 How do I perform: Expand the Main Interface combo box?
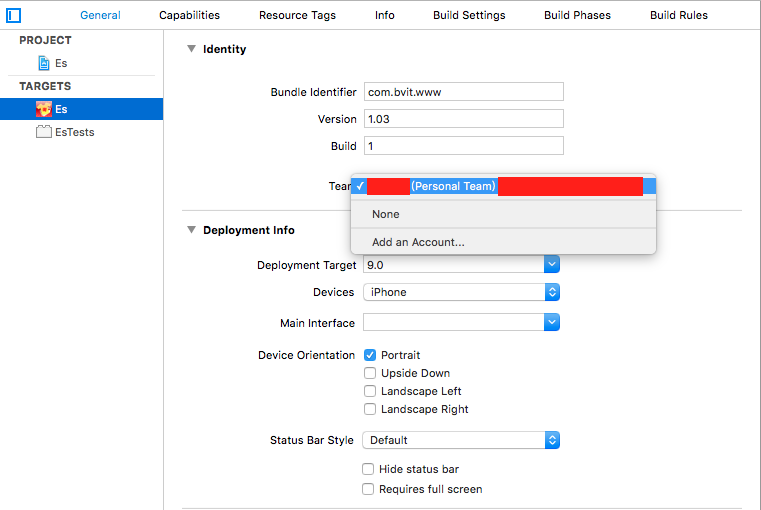[551, 323]
